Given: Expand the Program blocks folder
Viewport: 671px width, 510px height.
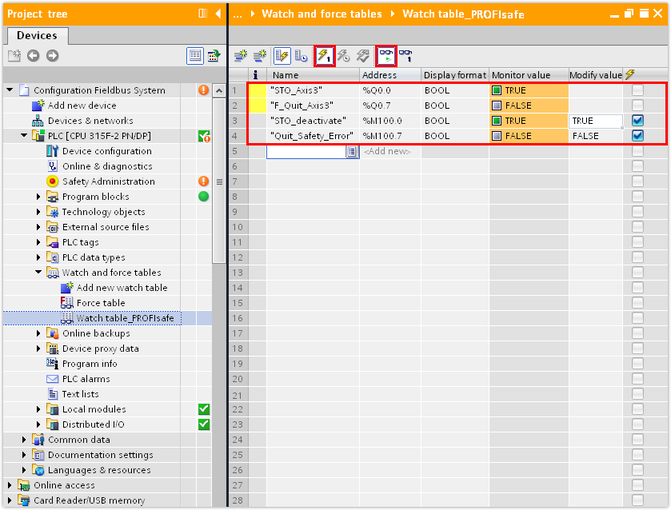Looking at the screenshot, I should tap(39, 197).
